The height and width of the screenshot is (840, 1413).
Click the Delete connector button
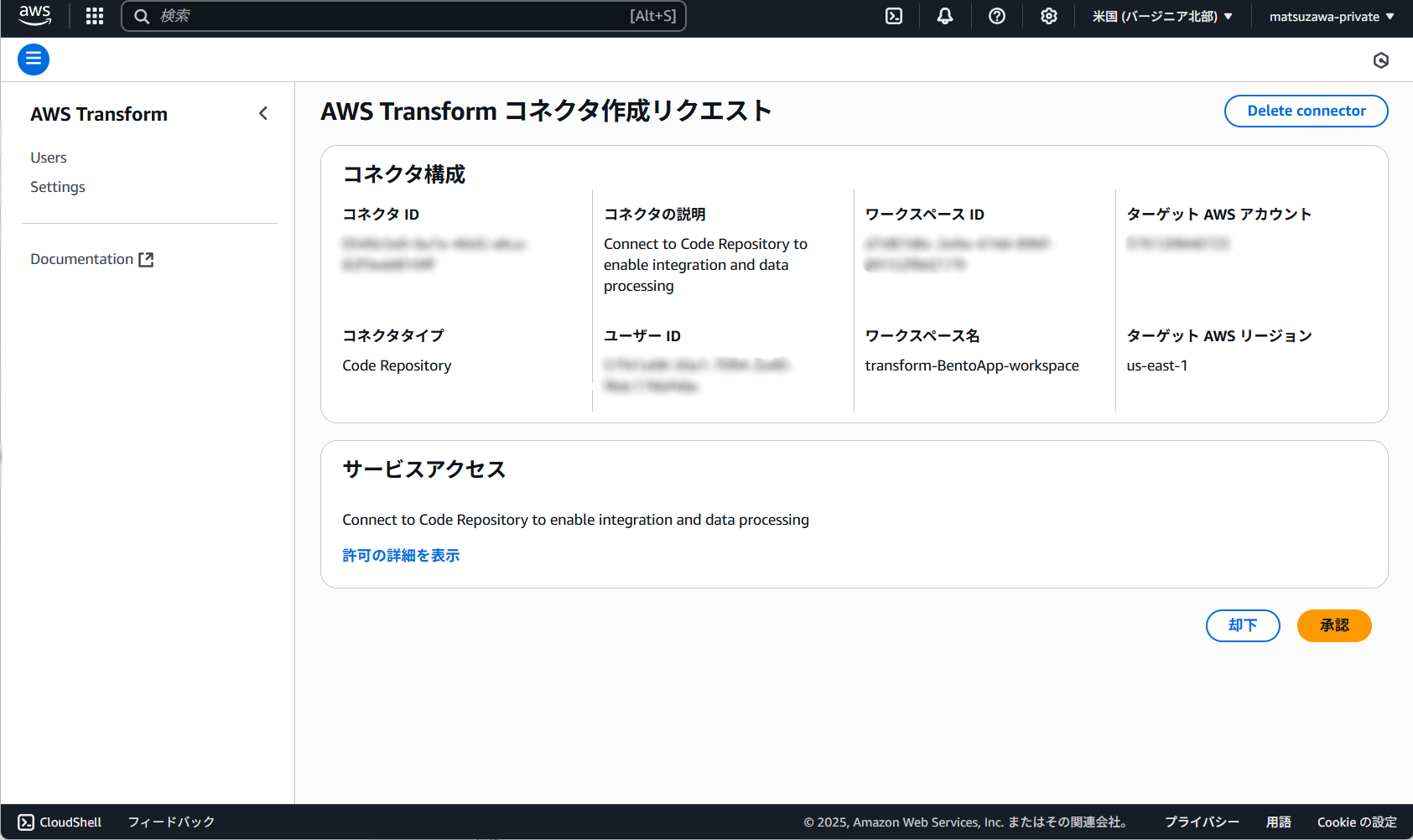pyautogui.click(x=1306, y=111)
